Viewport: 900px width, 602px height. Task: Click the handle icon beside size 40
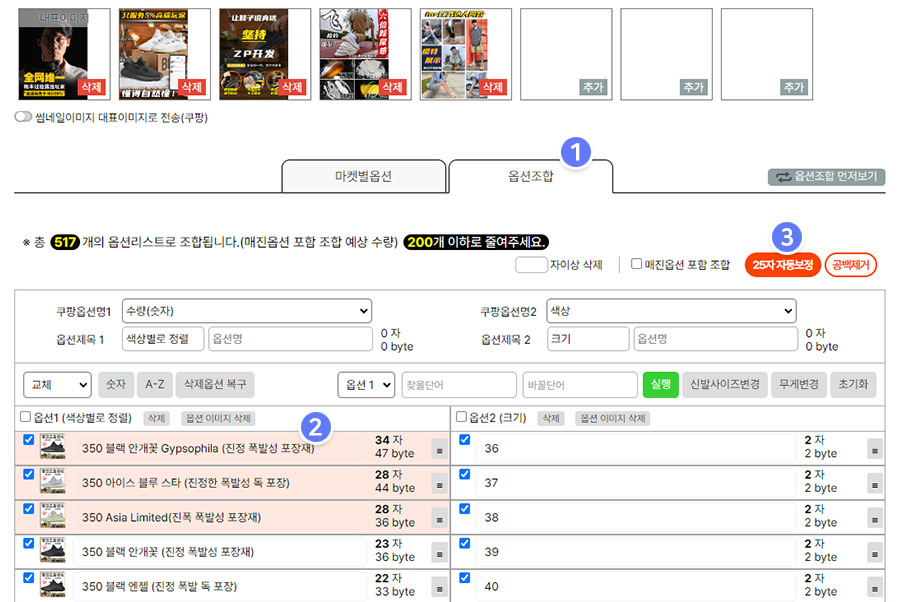[x=875, y=586]
